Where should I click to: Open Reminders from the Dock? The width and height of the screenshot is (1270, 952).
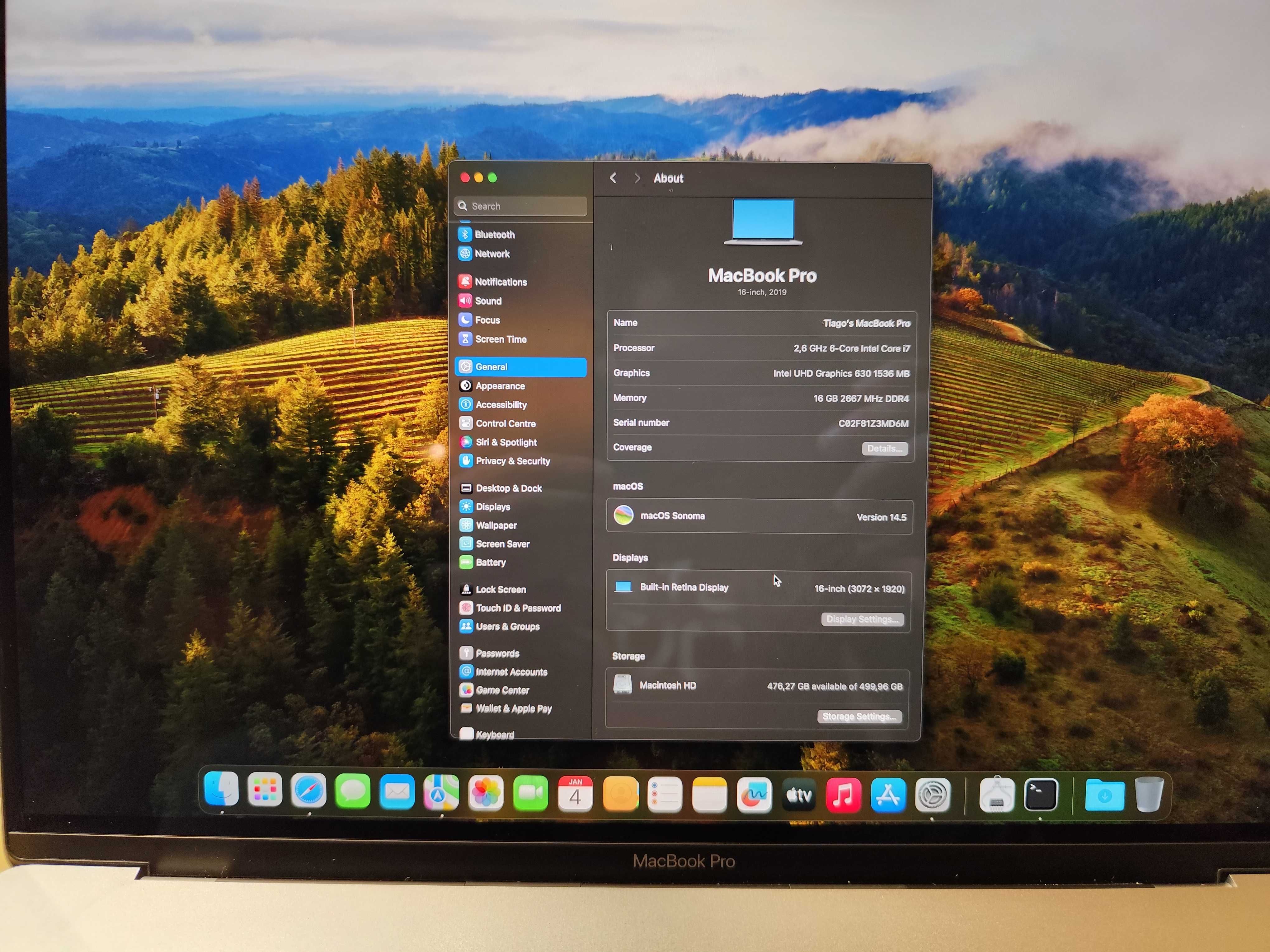point(665,795)
